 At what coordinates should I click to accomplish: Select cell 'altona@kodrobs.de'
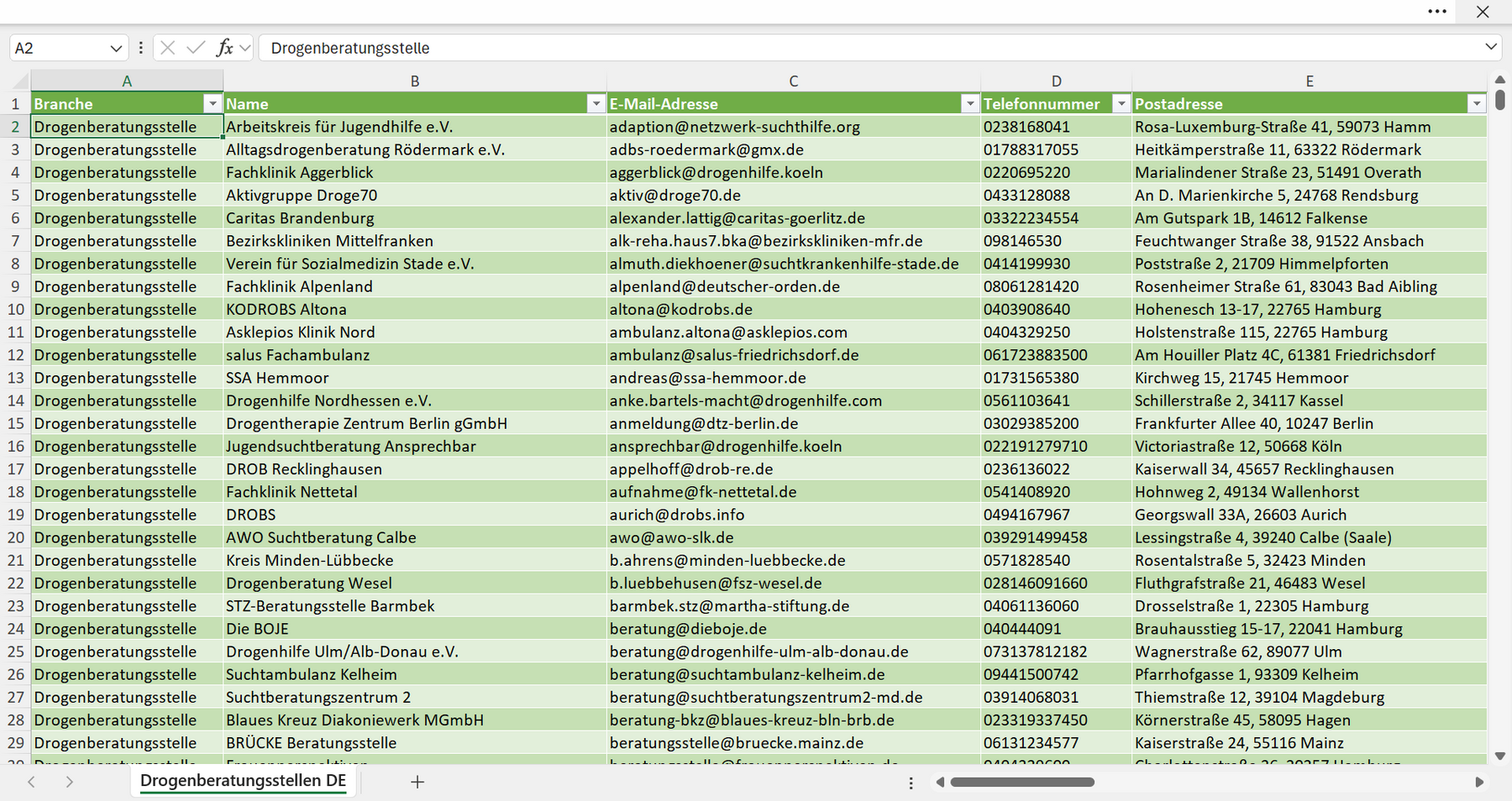tap(793, 309)
